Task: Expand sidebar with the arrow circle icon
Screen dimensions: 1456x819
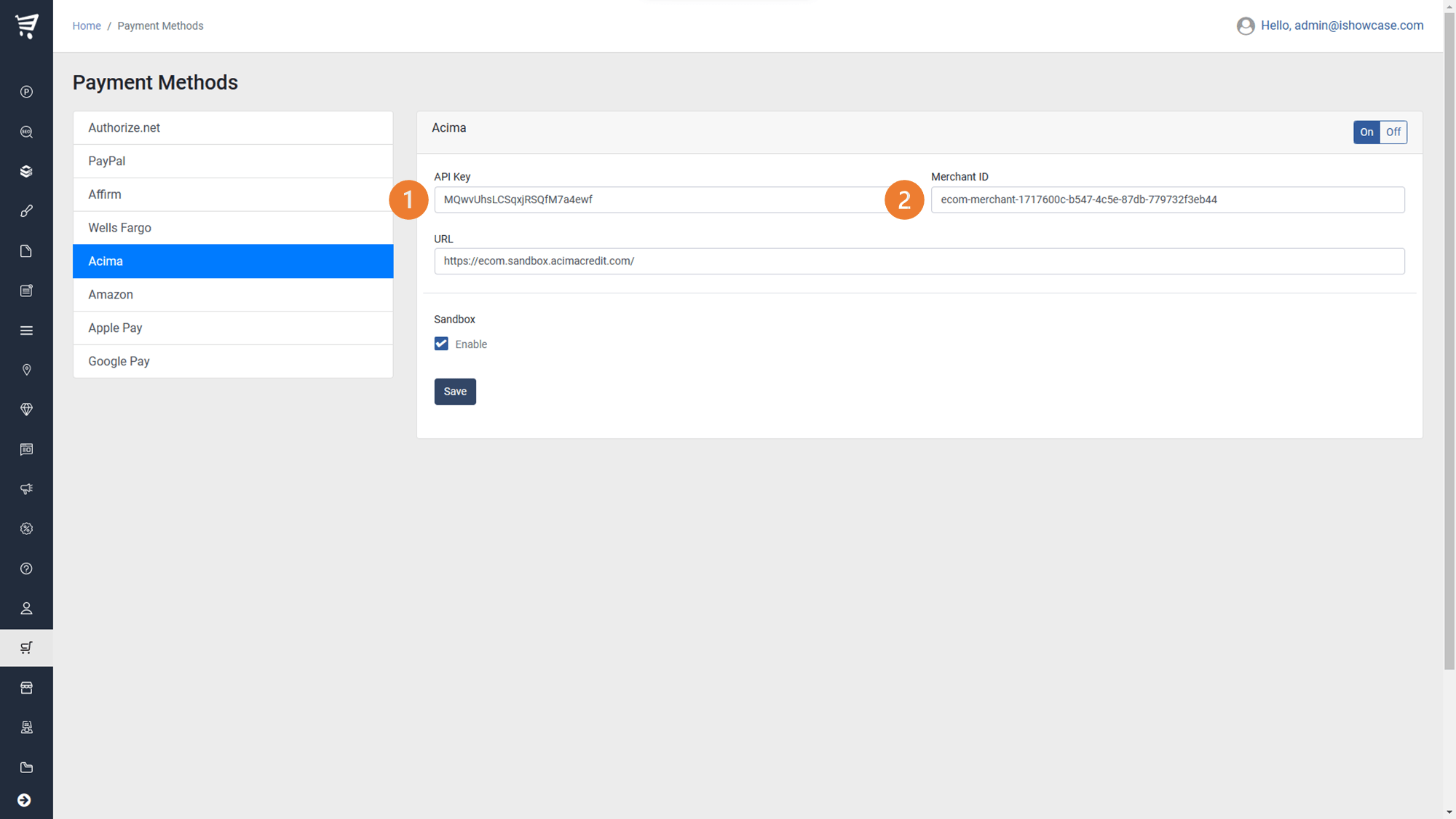Action: 24,800
